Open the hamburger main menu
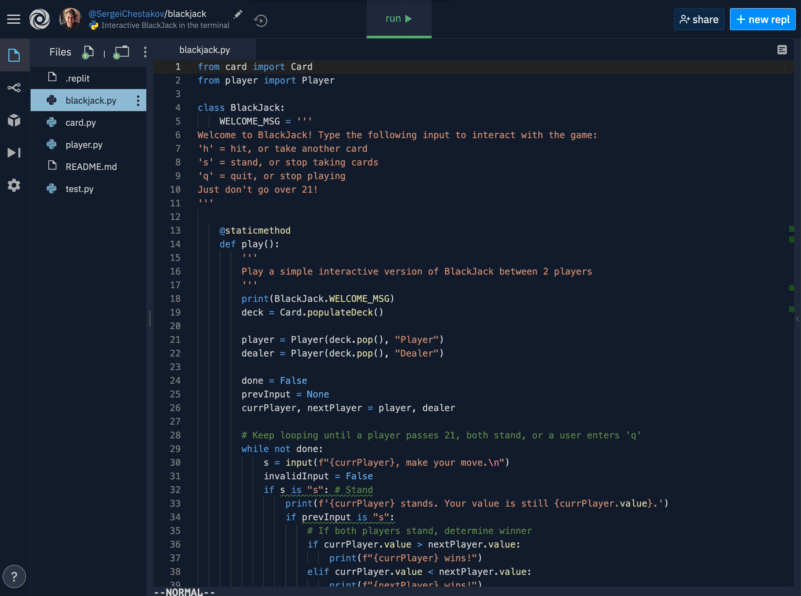The image size is (801, 596). pos(14,19)
